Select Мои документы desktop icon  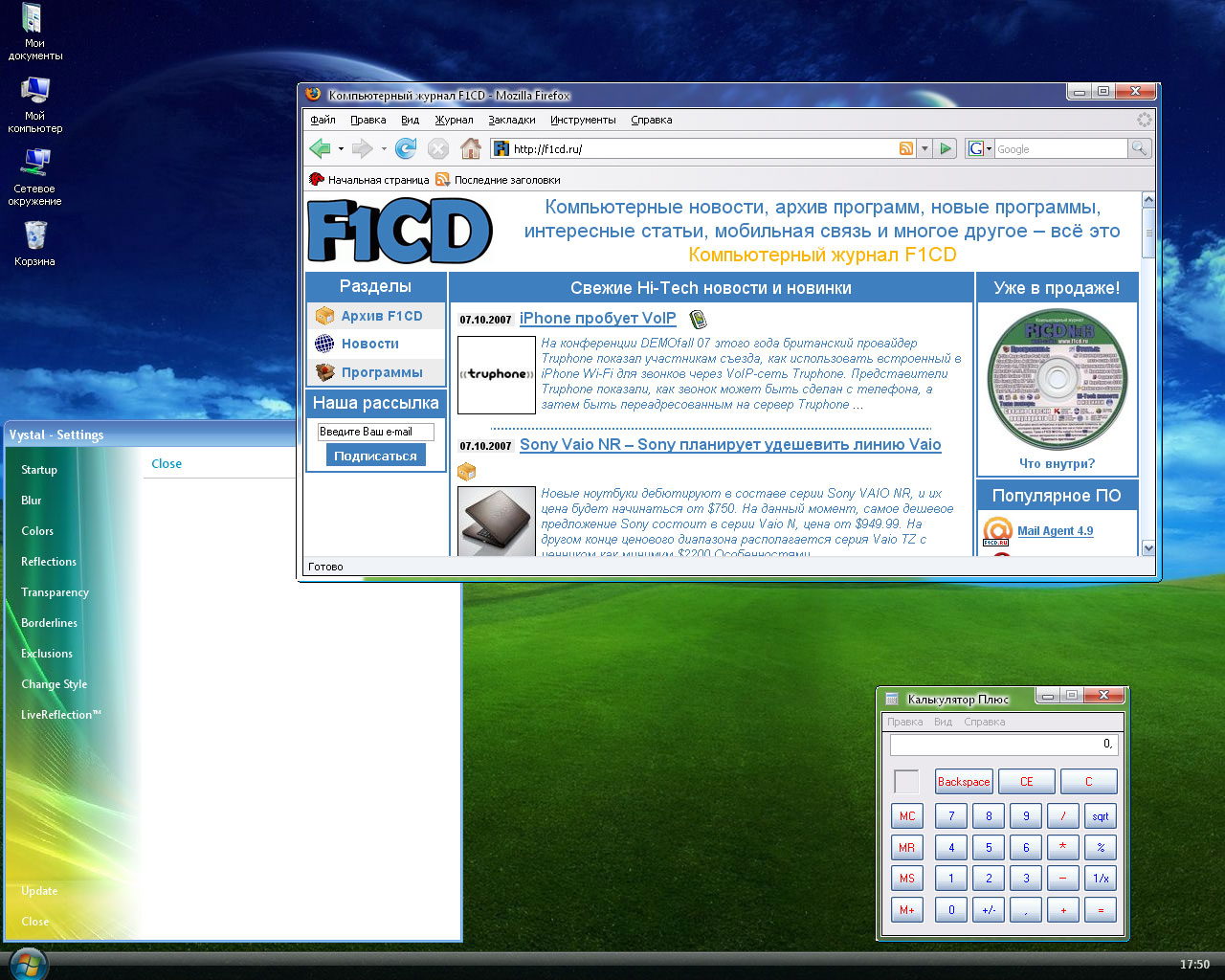tap(34, 32)
